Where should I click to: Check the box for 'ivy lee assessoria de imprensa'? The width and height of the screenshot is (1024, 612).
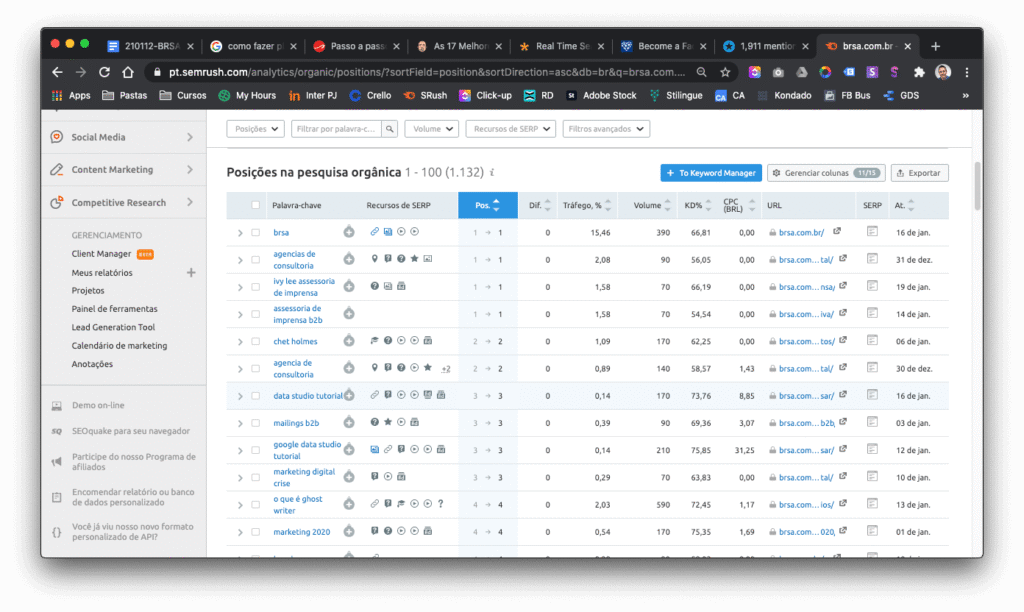[x=255, y=287]
